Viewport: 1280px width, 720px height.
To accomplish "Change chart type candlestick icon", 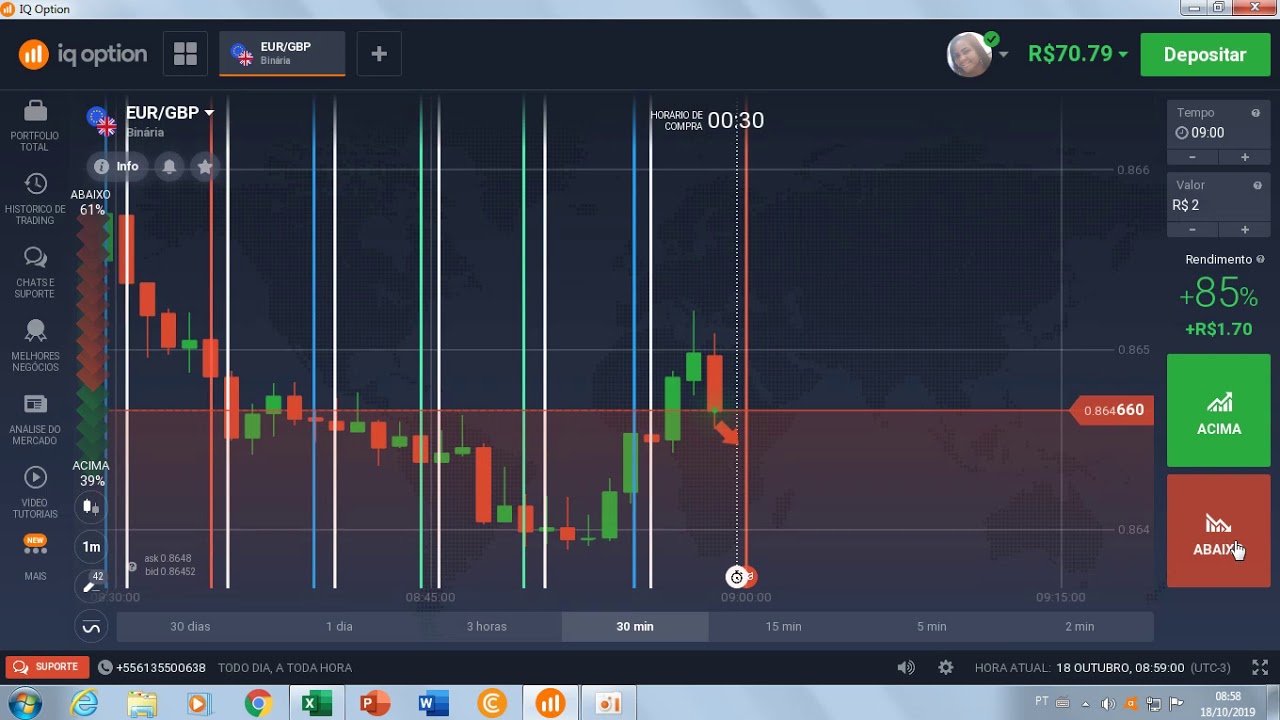I will pos(91,507).
